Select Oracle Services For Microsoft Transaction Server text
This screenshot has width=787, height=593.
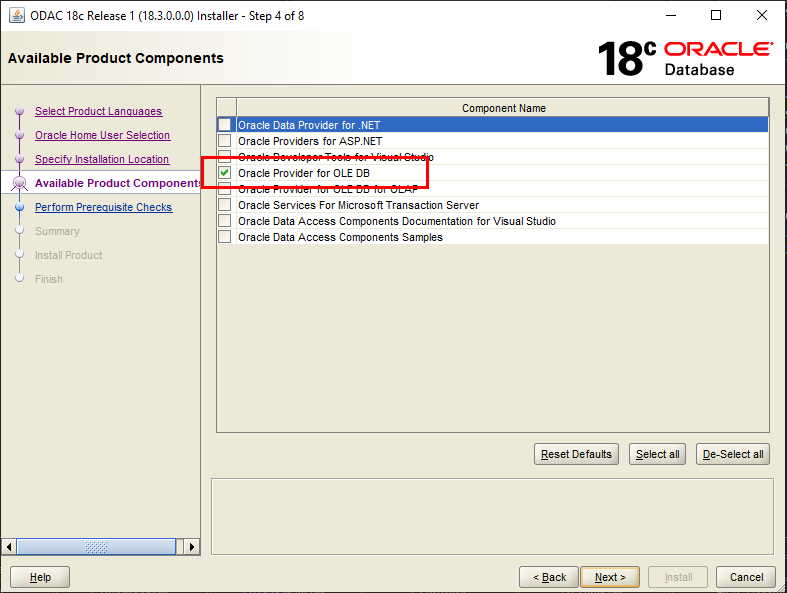pyautogui.click(x=358, y=205)
